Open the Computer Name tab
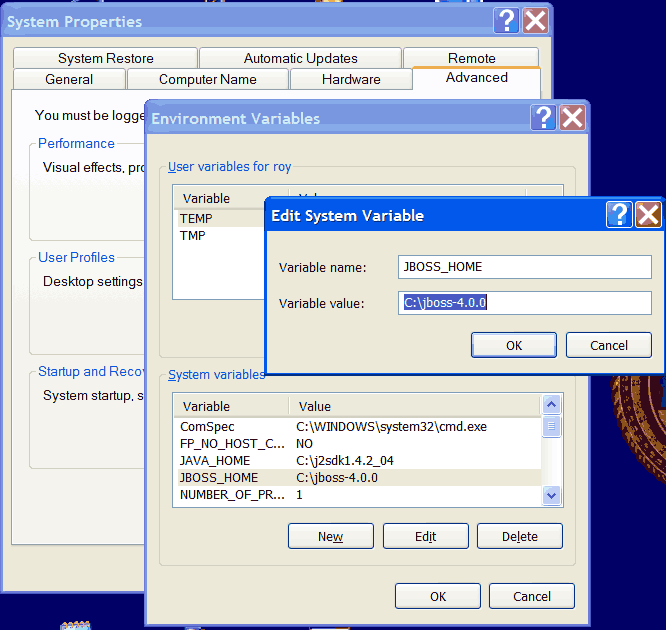 [x=207, y=79]
